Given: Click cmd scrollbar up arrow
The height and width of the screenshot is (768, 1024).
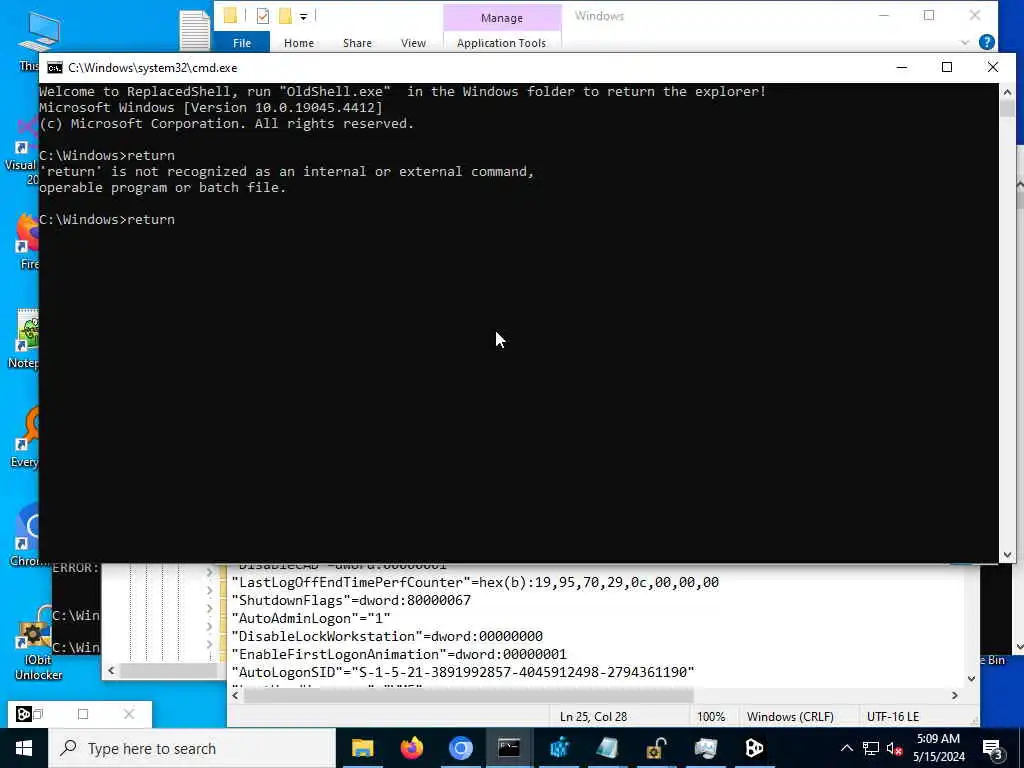Looking at the screenshot, I should (1006, 92).
